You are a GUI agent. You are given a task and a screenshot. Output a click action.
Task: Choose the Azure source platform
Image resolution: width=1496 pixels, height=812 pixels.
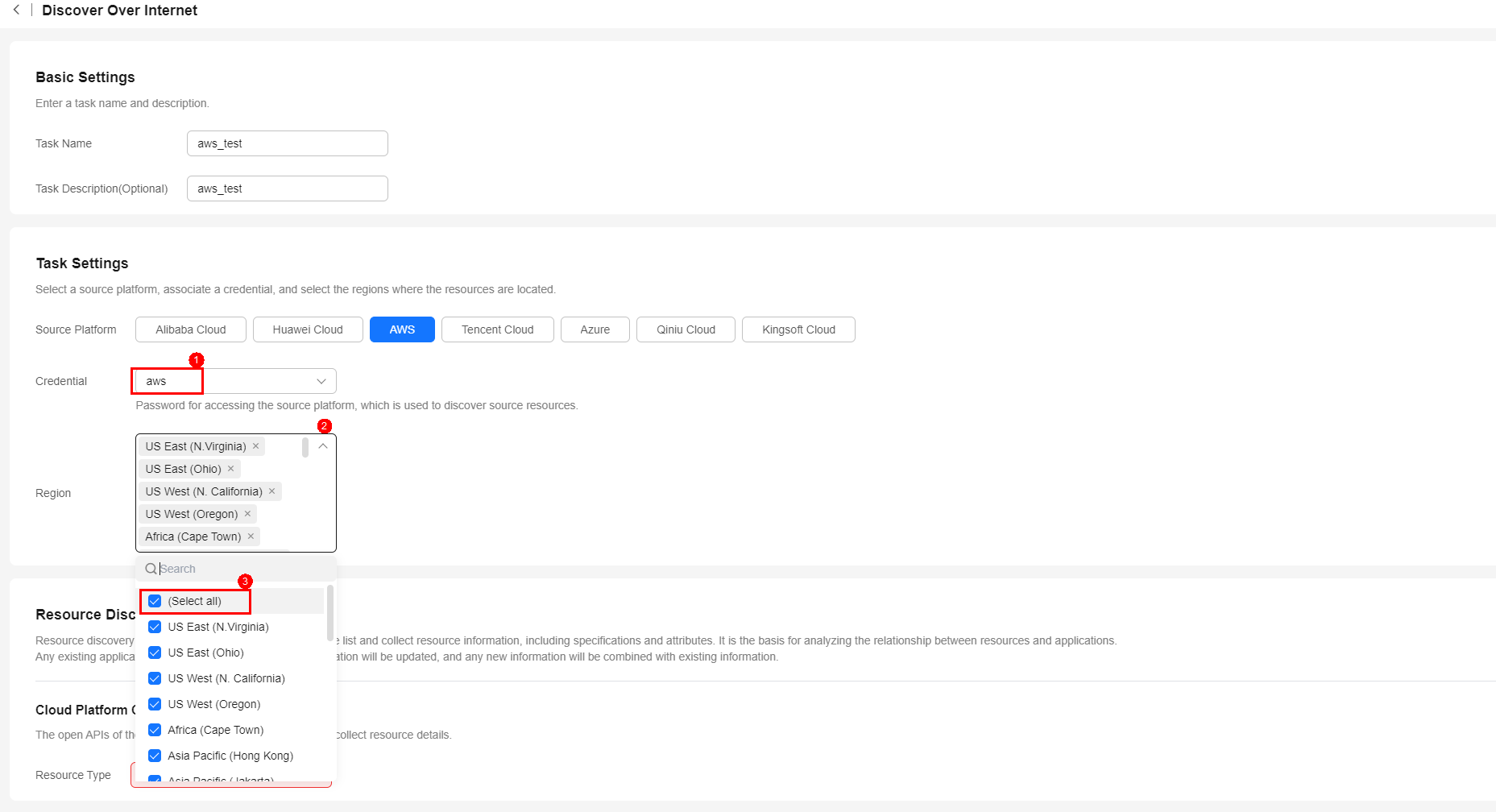[595, 329]
